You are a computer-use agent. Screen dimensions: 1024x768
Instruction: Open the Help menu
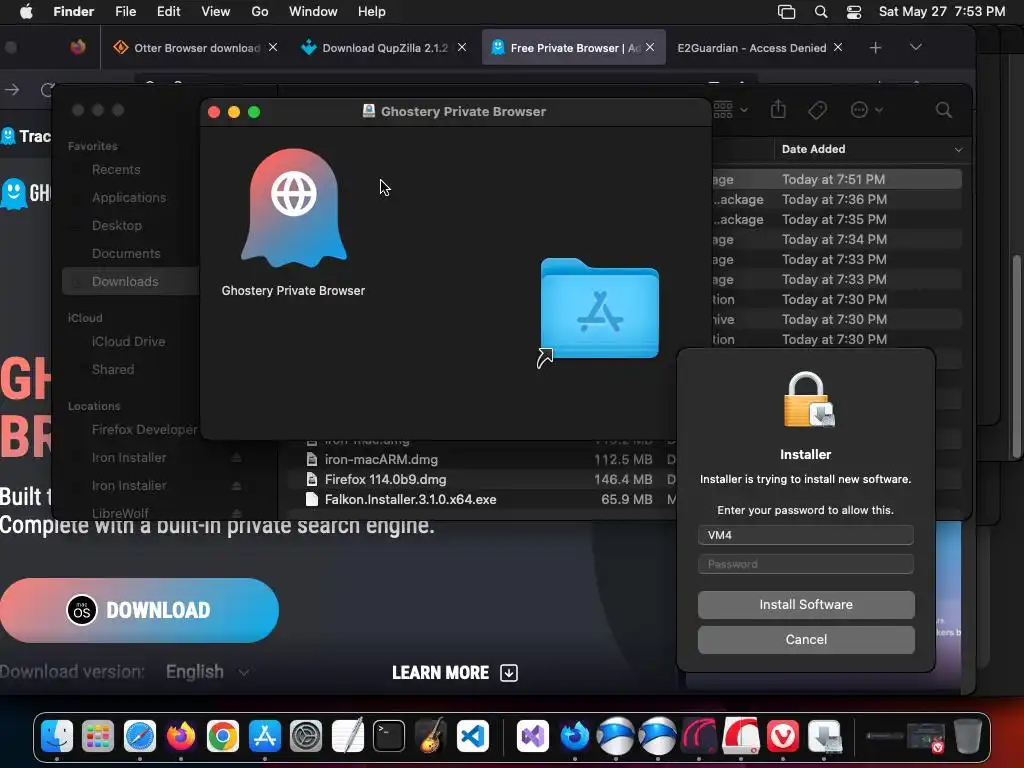(372, 12)
